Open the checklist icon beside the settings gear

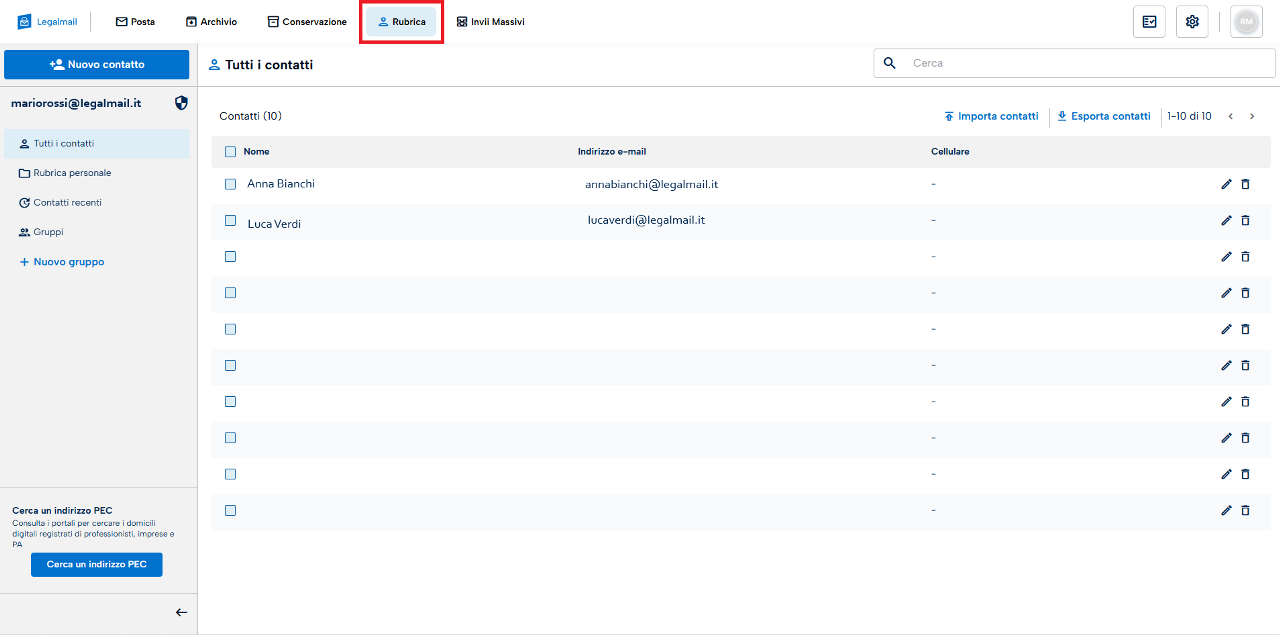(x=1149, y=22)
